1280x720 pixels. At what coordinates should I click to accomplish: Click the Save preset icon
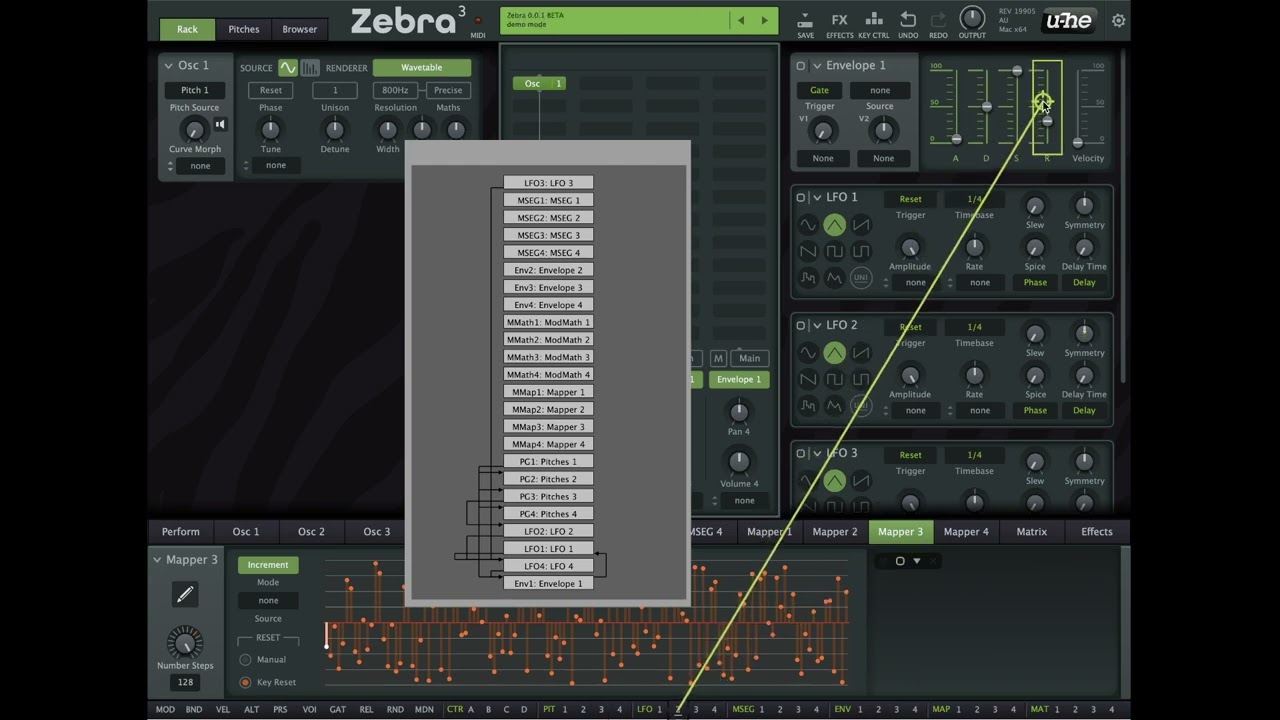(x=805, y=20)
